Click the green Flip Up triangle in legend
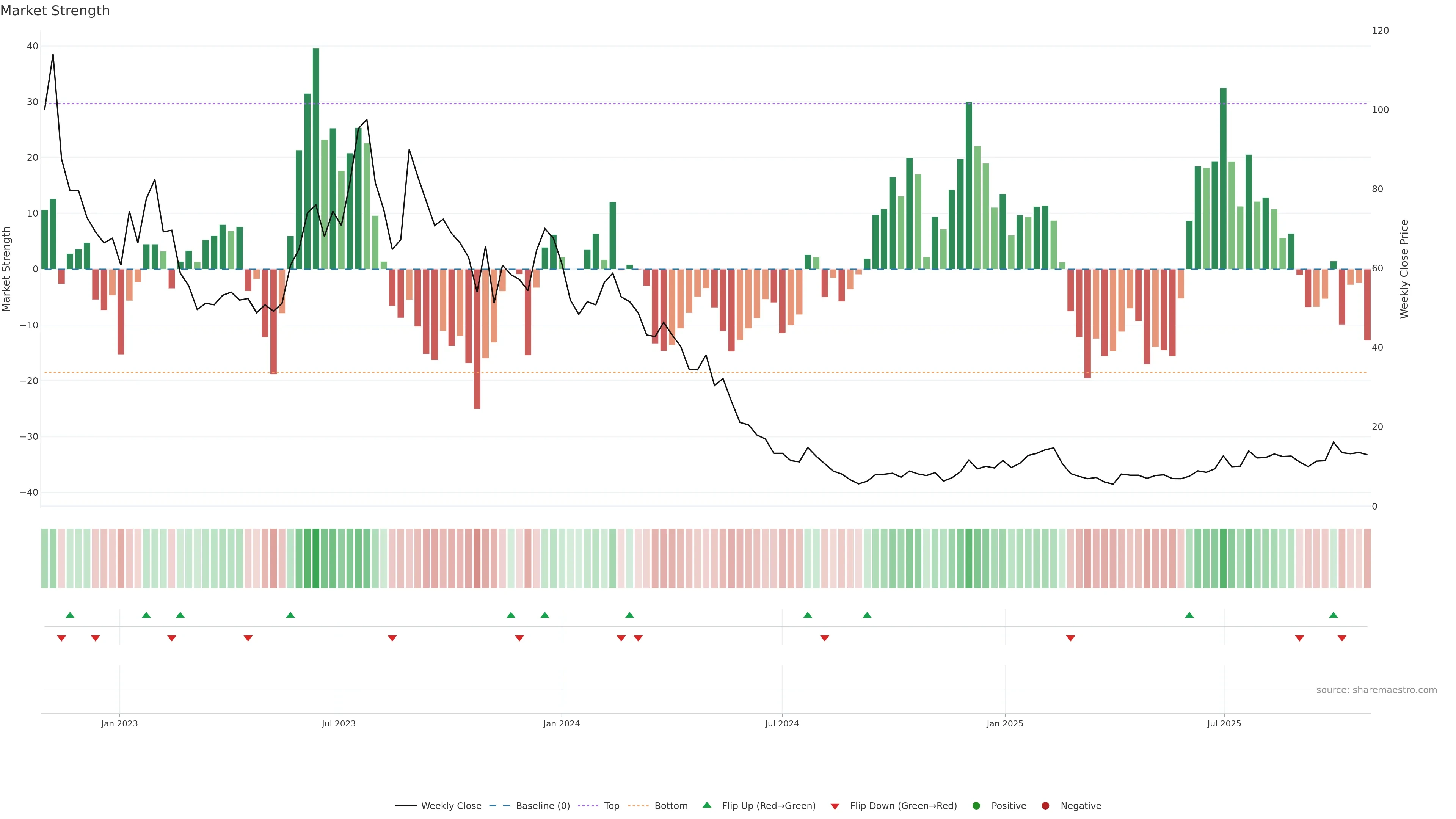 pos(706,805)
